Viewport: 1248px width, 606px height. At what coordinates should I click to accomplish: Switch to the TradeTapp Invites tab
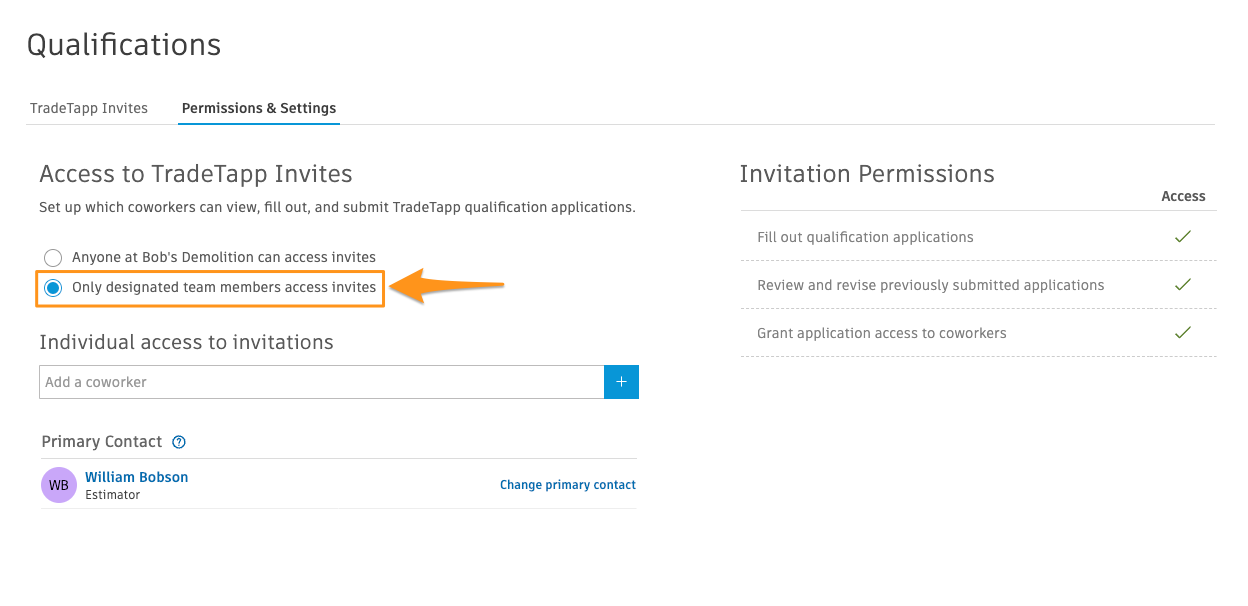[x=89, y=108]
